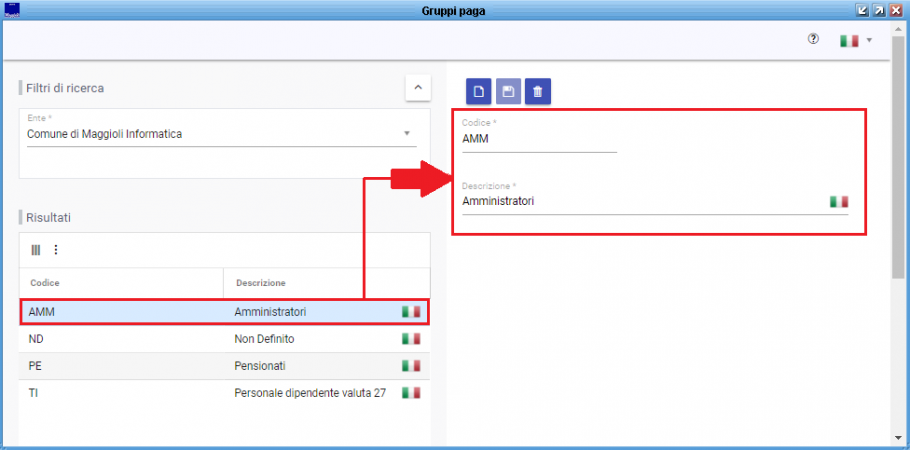910x450 pixels.
Task: Click the Italian flag in Personale dipendente row
Action: (411, 393)
